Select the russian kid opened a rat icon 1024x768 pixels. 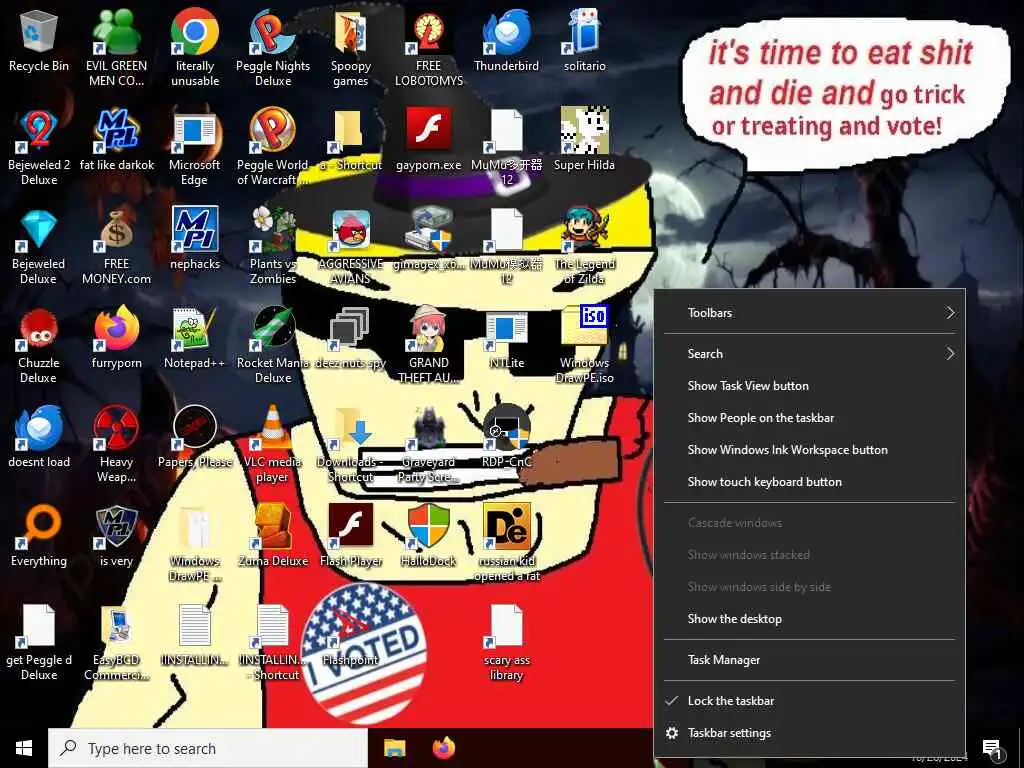(x=507, y=526)
